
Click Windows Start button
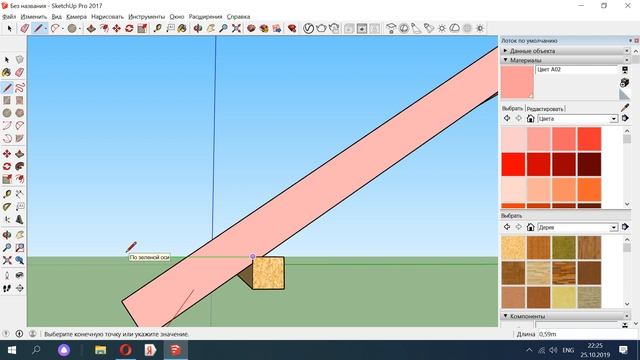(x=11, y=350)
